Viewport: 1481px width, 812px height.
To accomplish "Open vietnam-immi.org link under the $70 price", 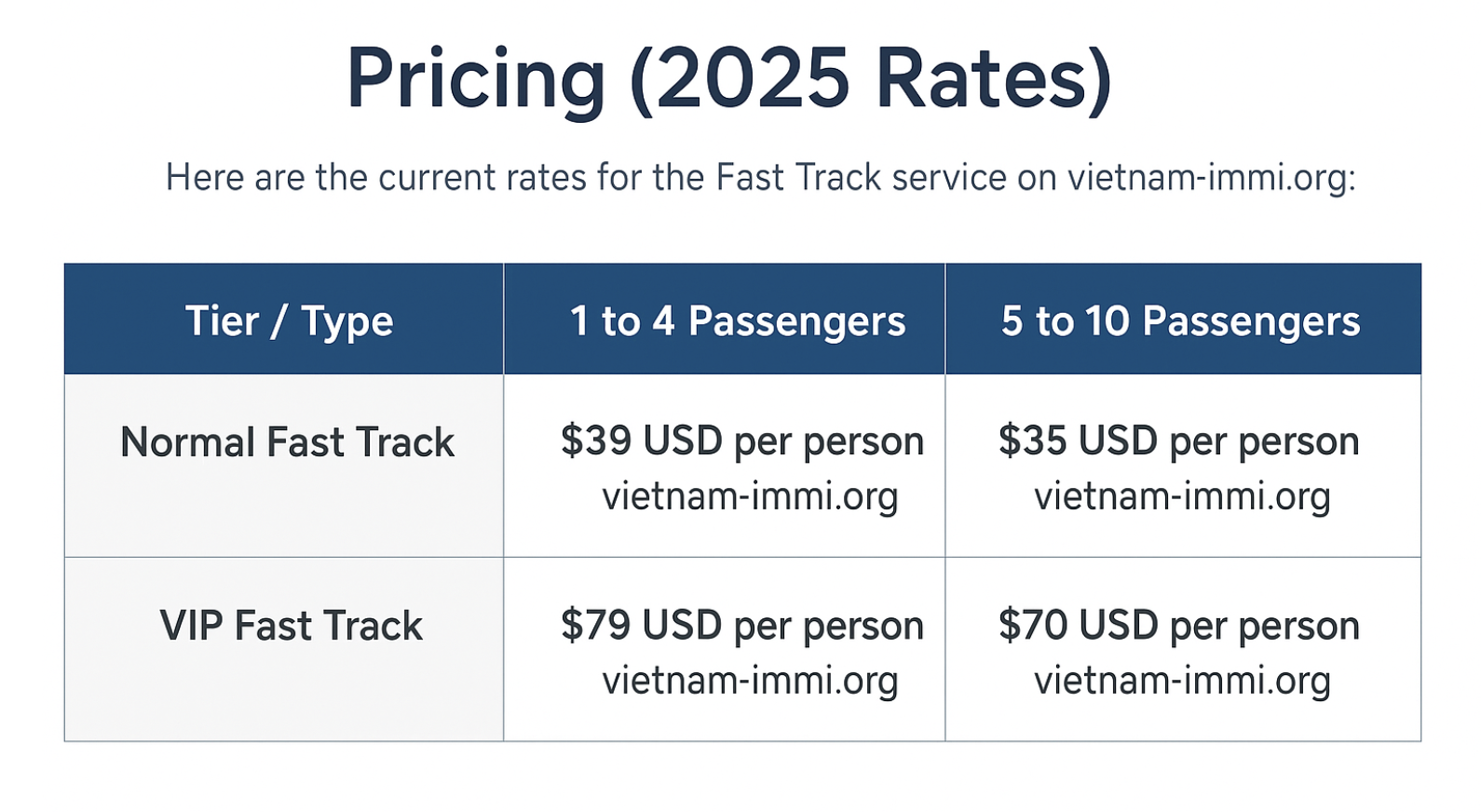I will coord(1182,681).
